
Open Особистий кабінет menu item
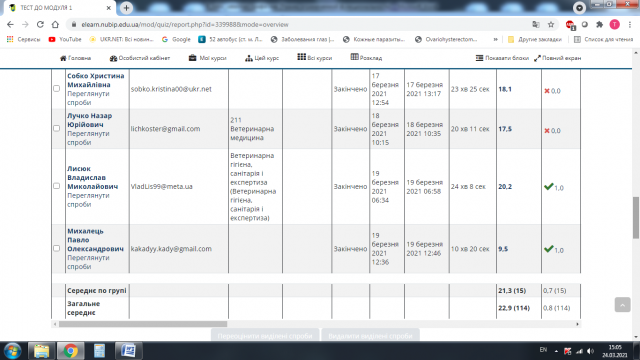(140, 58)
